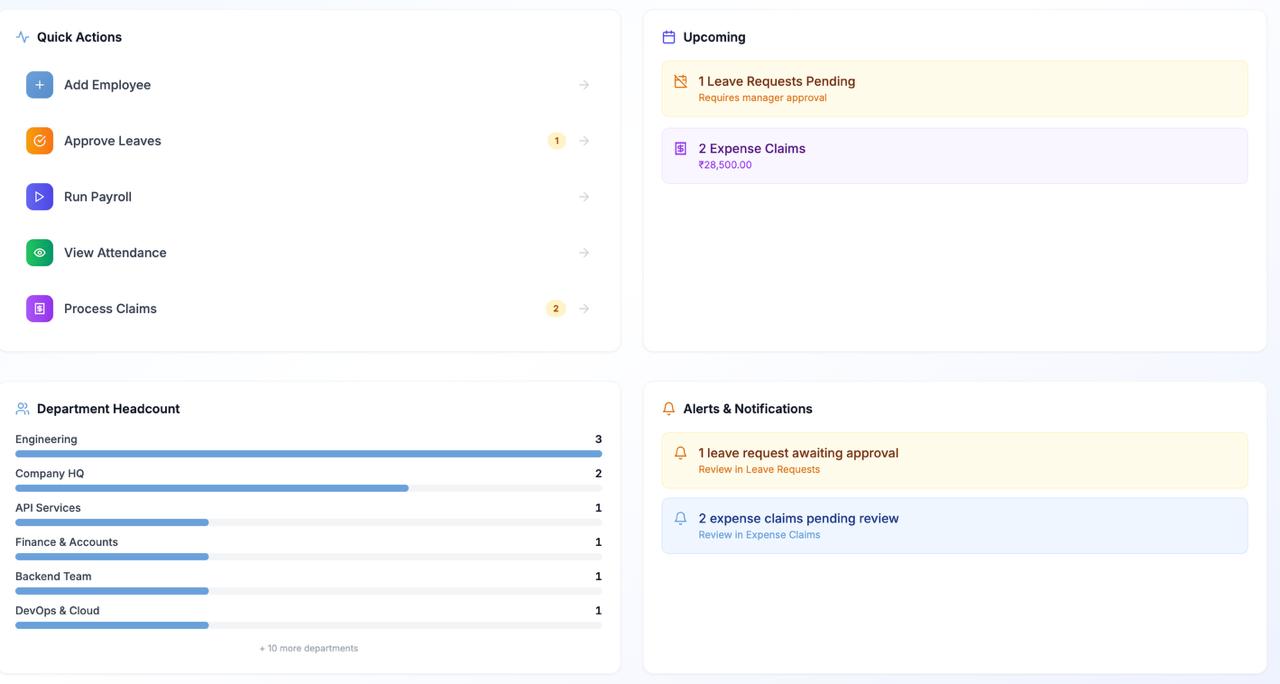Screen dimensions: 1280x684
Task: Click the green View Attendance eye icon
Action: 39,253
